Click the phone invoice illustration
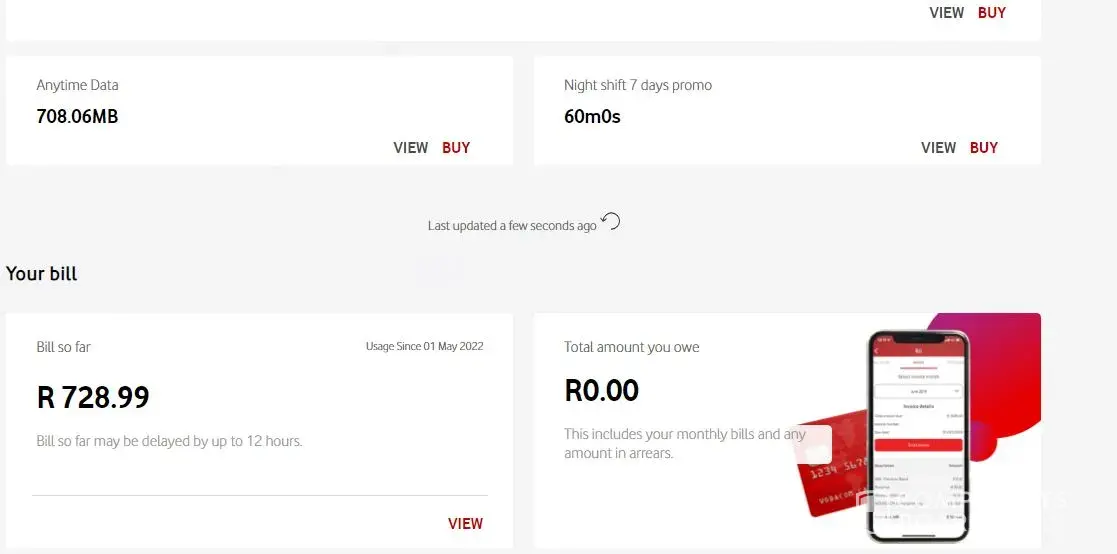This screenshot has width=1117, height=554. 918,435
